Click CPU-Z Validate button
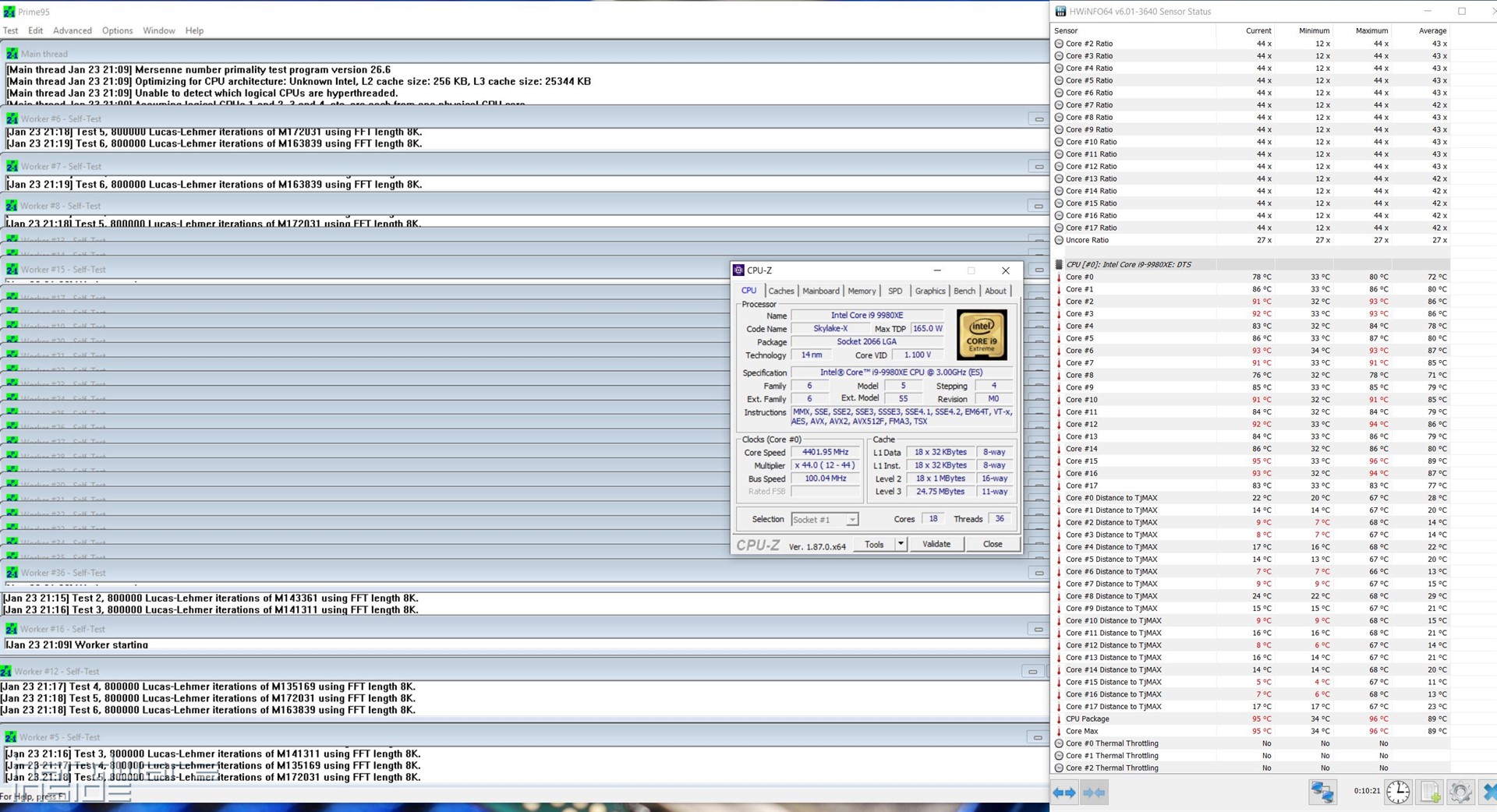The height and width of the screenshot is (812, 1497). point(936,544)
